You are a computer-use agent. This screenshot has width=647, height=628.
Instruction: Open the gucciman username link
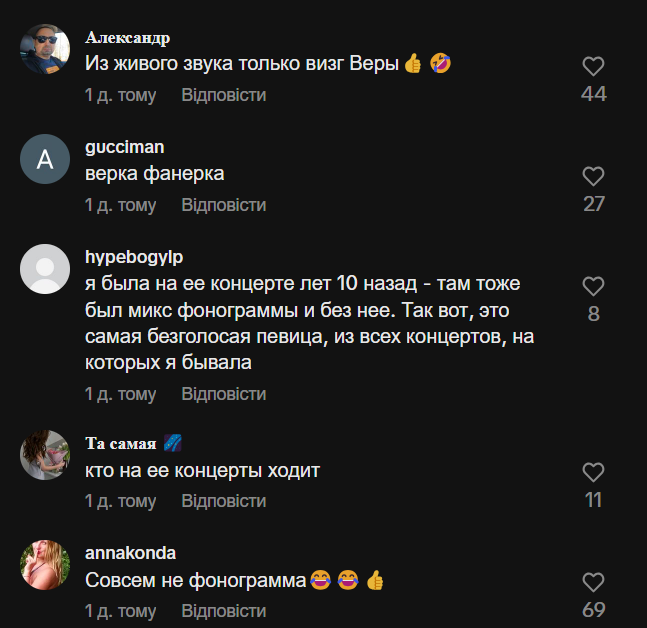pyautogui.click(x=124, y=147)
